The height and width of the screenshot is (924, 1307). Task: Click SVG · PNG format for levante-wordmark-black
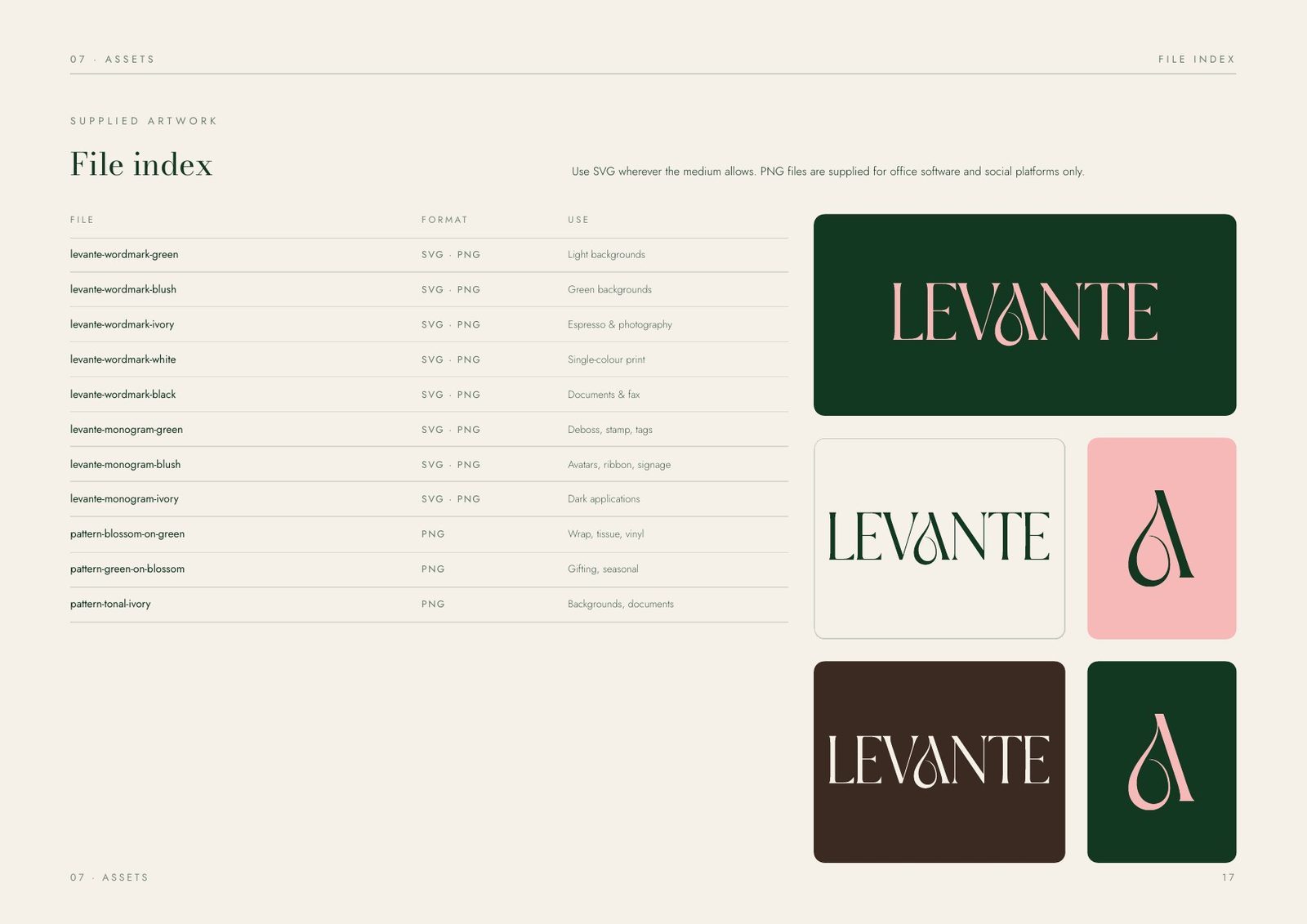coord(451,395)
